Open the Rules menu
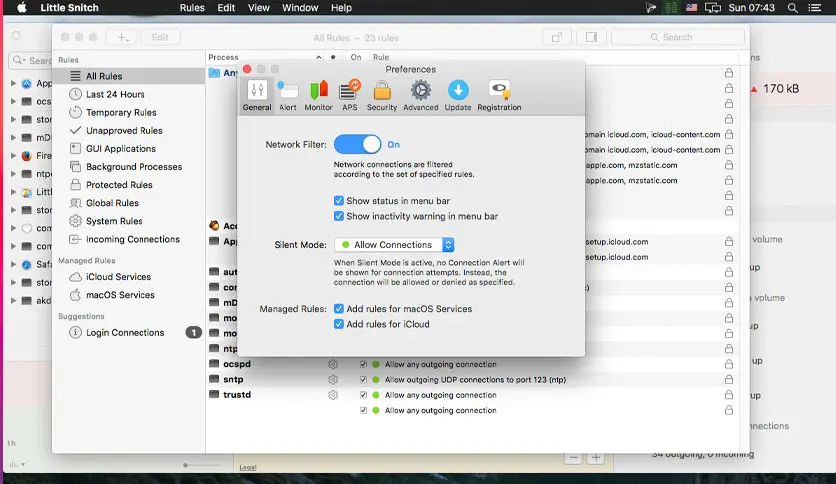The height and width of the screenshot is (484, 836). click(192, 8)
